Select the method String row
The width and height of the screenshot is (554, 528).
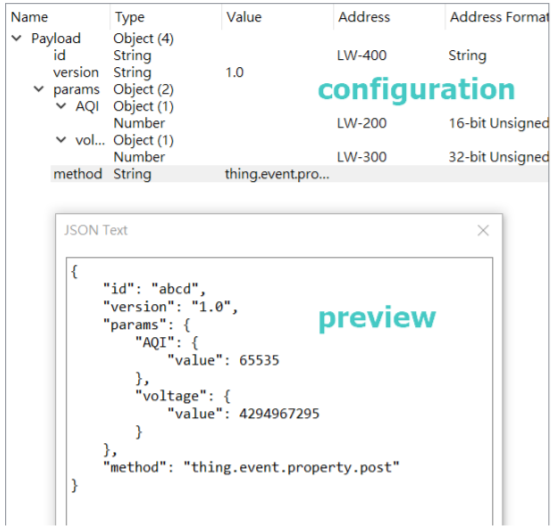[x=300, y=174]
